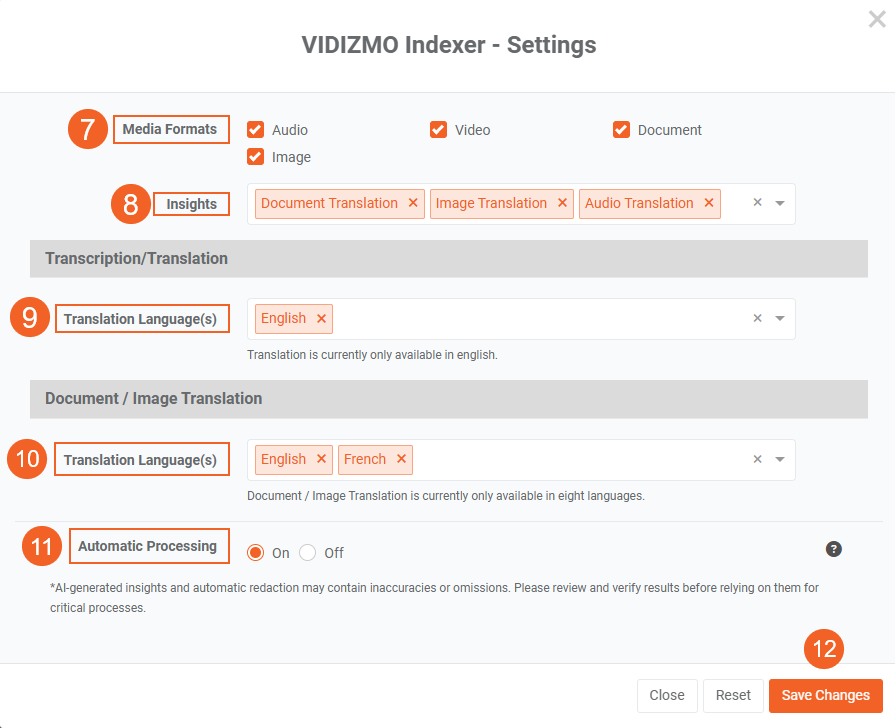
Task: Uncheck the Image media format
Action: click(x=256, y=157)
